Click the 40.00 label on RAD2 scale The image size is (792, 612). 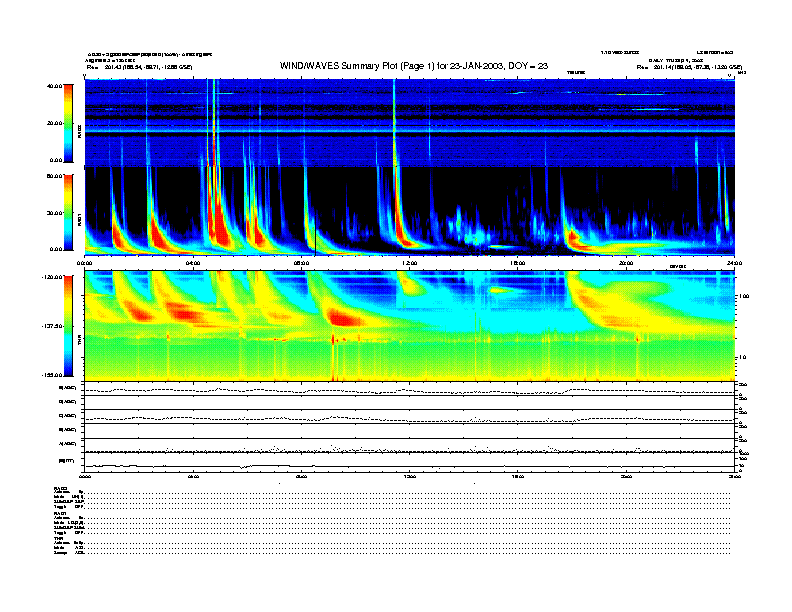(x=54, y=86)
